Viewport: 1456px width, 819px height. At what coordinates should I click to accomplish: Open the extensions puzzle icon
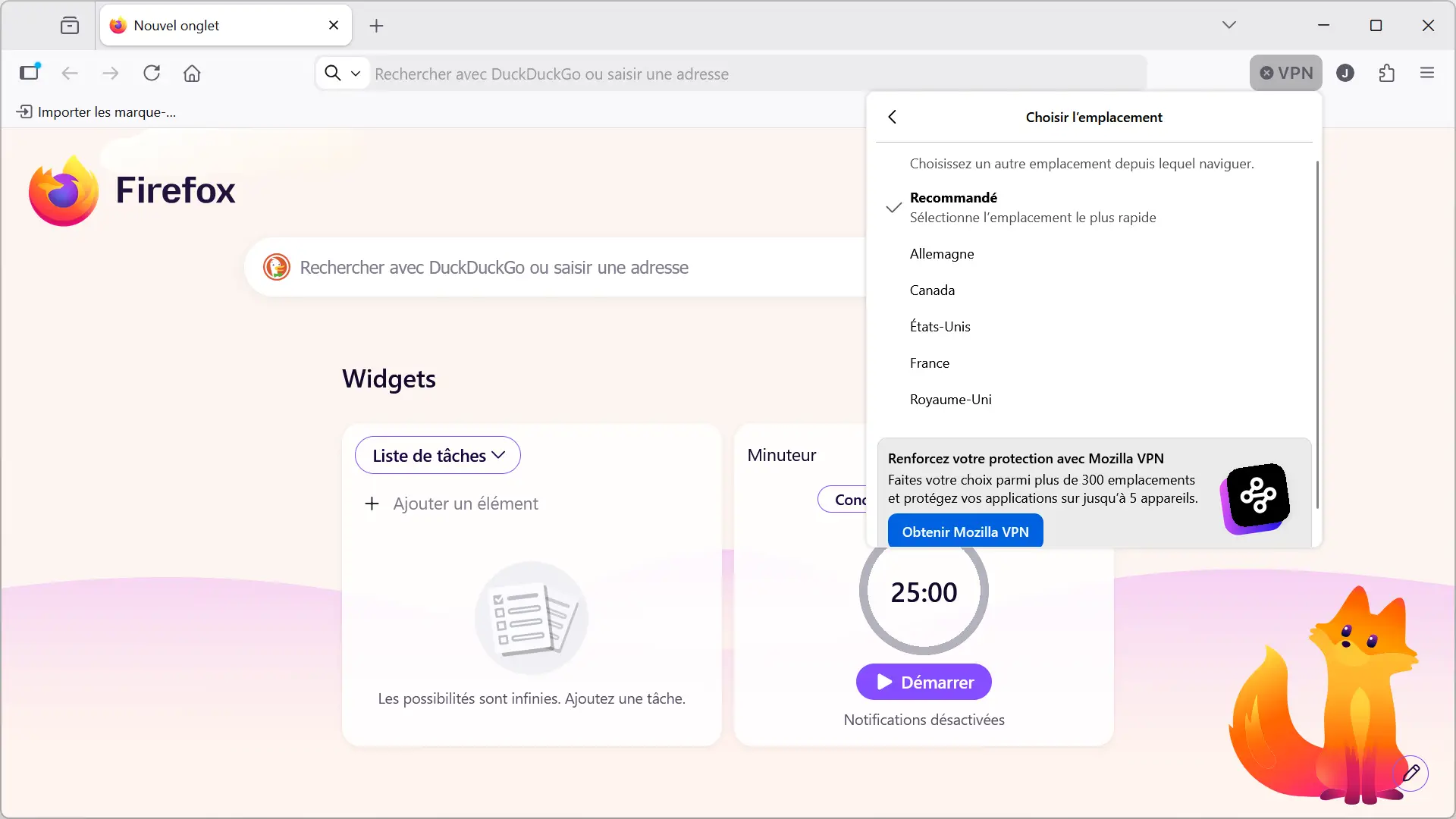1386,73
